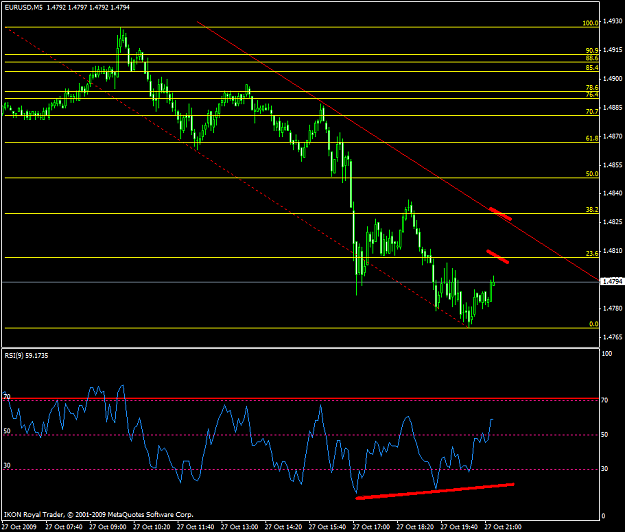625x532 pixels.
Task: Select the 27 Oct 17:00 time label
Action: (x=371, y=527)
